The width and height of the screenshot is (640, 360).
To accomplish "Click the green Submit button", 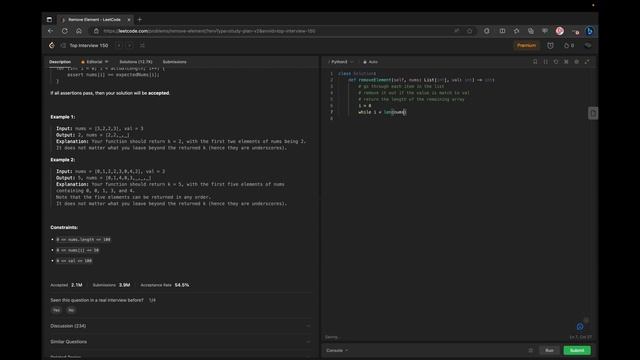I will (x=577, y=350).
